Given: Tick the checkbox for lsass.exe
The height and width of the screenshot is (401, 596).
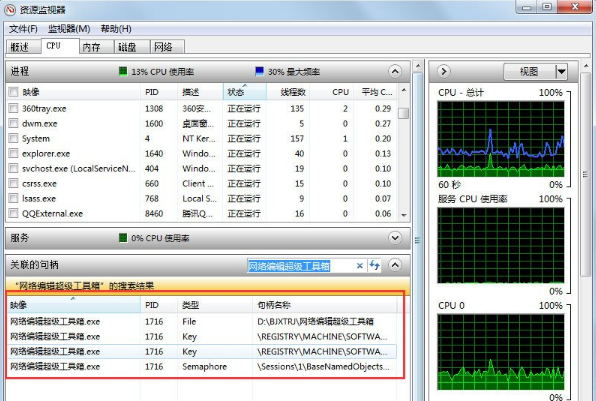Looking at the screenshot, I should [13, 198].
